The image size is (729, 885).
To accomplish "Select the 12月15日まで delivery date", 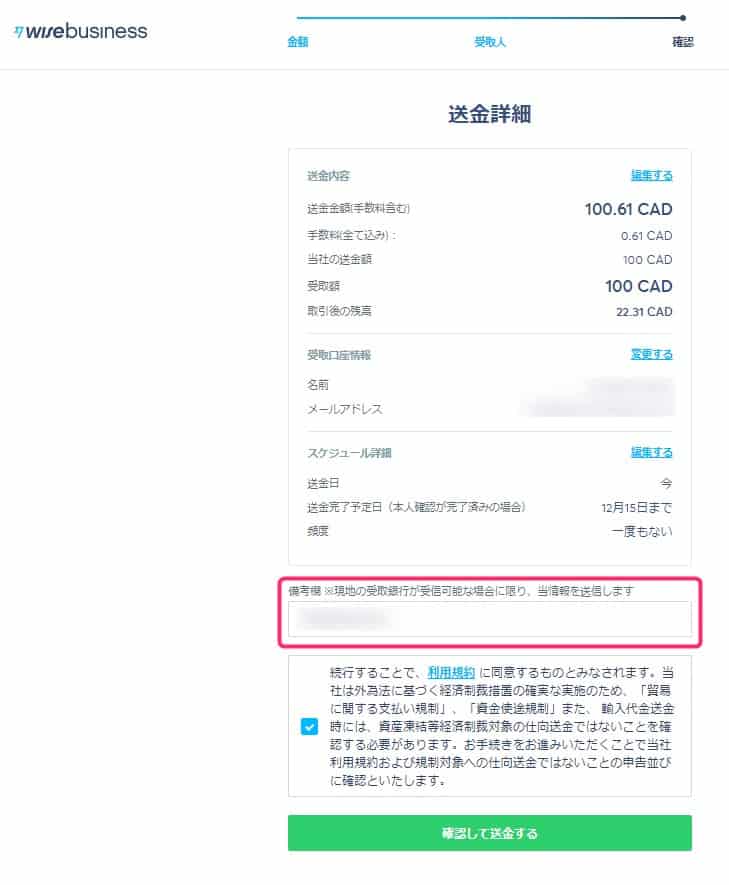I will pyautogui.click(x=636, y=507).
